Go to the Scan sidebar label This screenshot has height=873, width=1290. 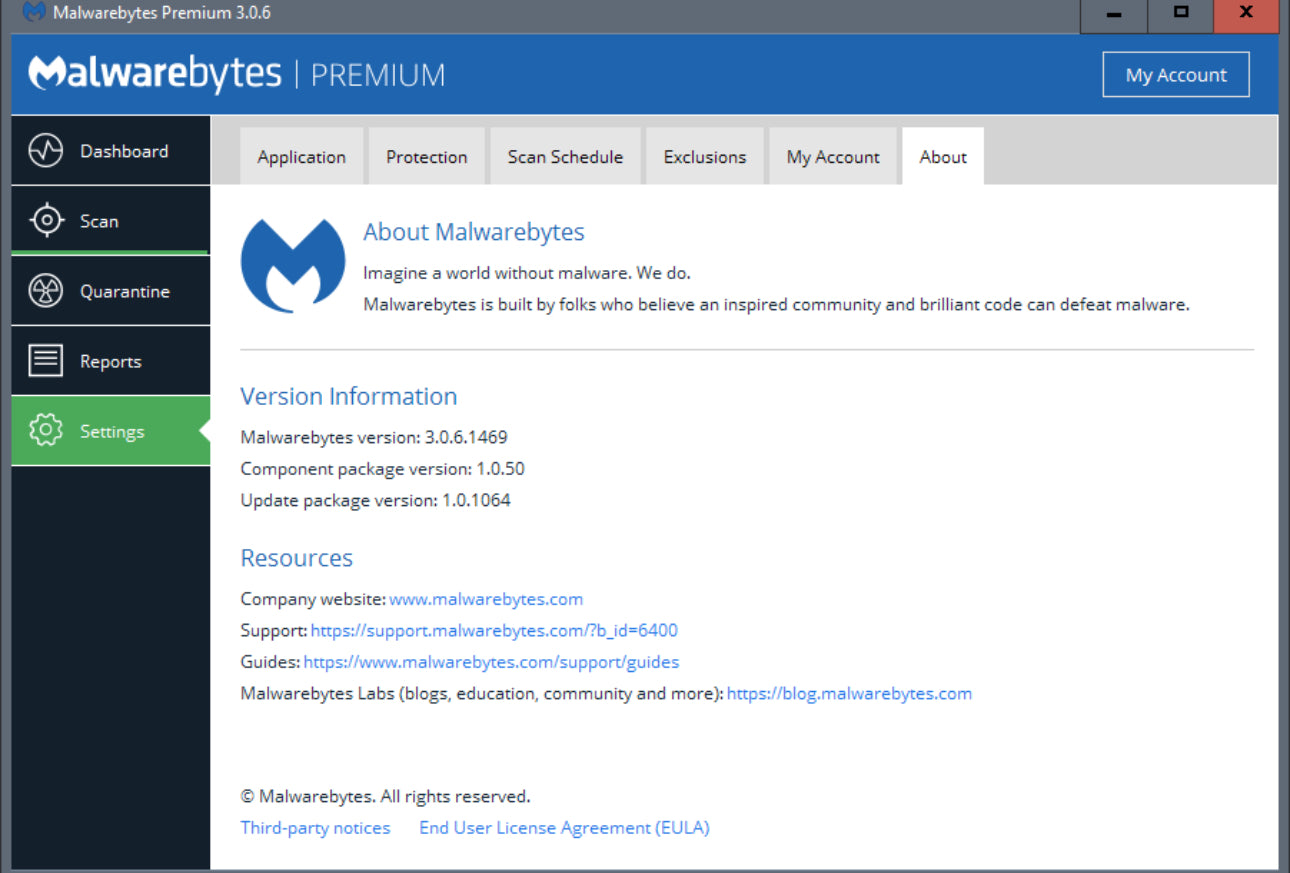click(99, 221)
